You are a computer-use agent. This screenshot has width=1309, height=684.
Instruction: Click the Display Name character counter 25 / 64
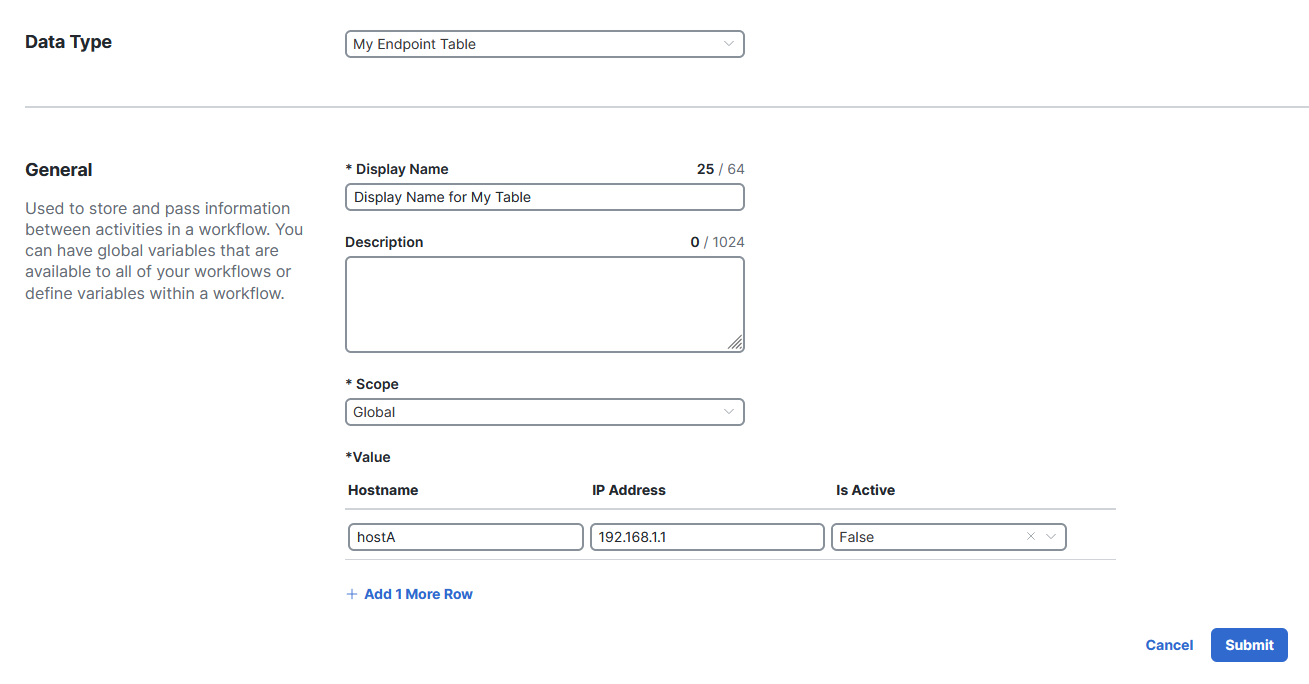pos(720,169)
